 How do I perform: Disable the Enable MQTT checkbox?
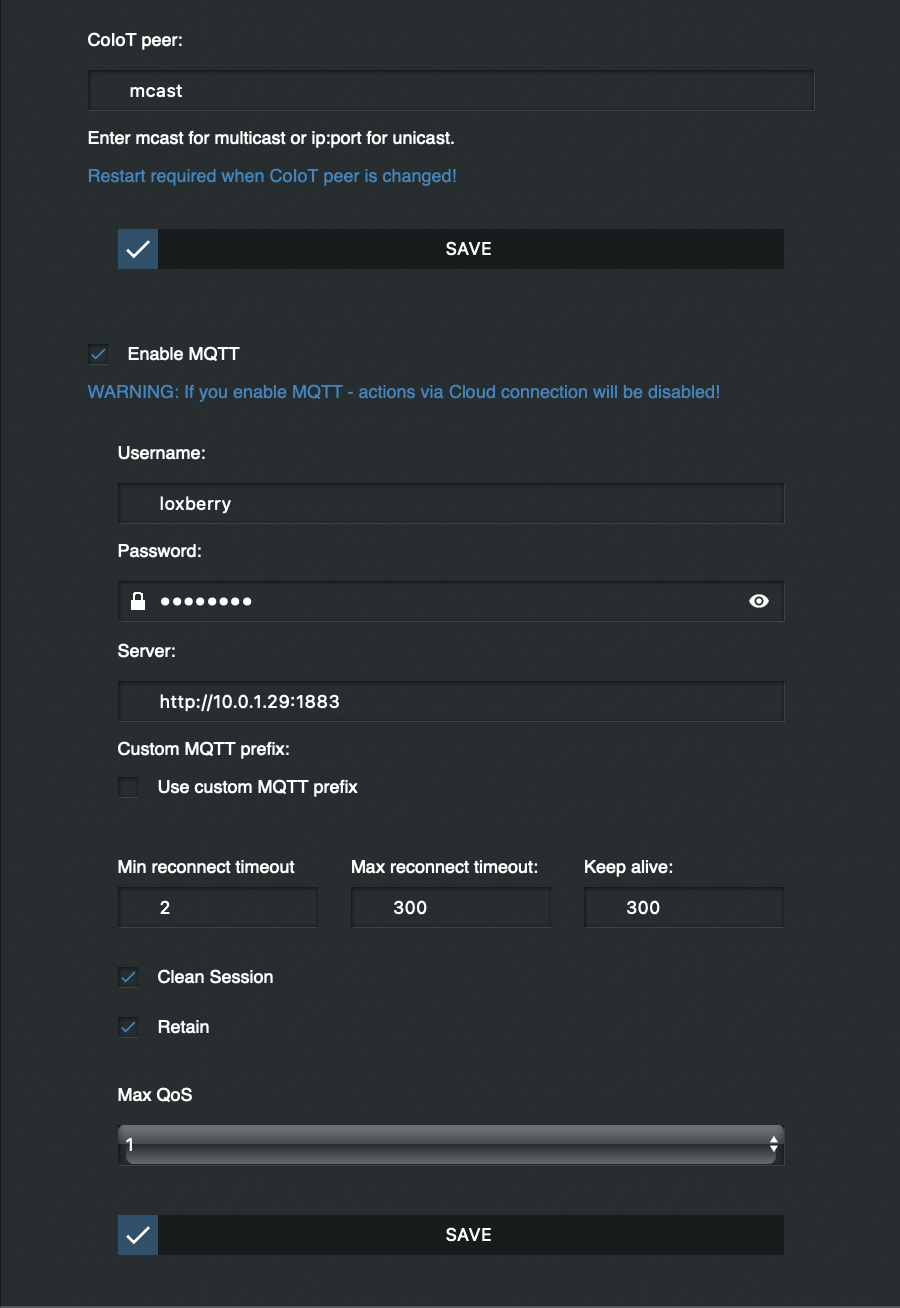pos(98,354)
